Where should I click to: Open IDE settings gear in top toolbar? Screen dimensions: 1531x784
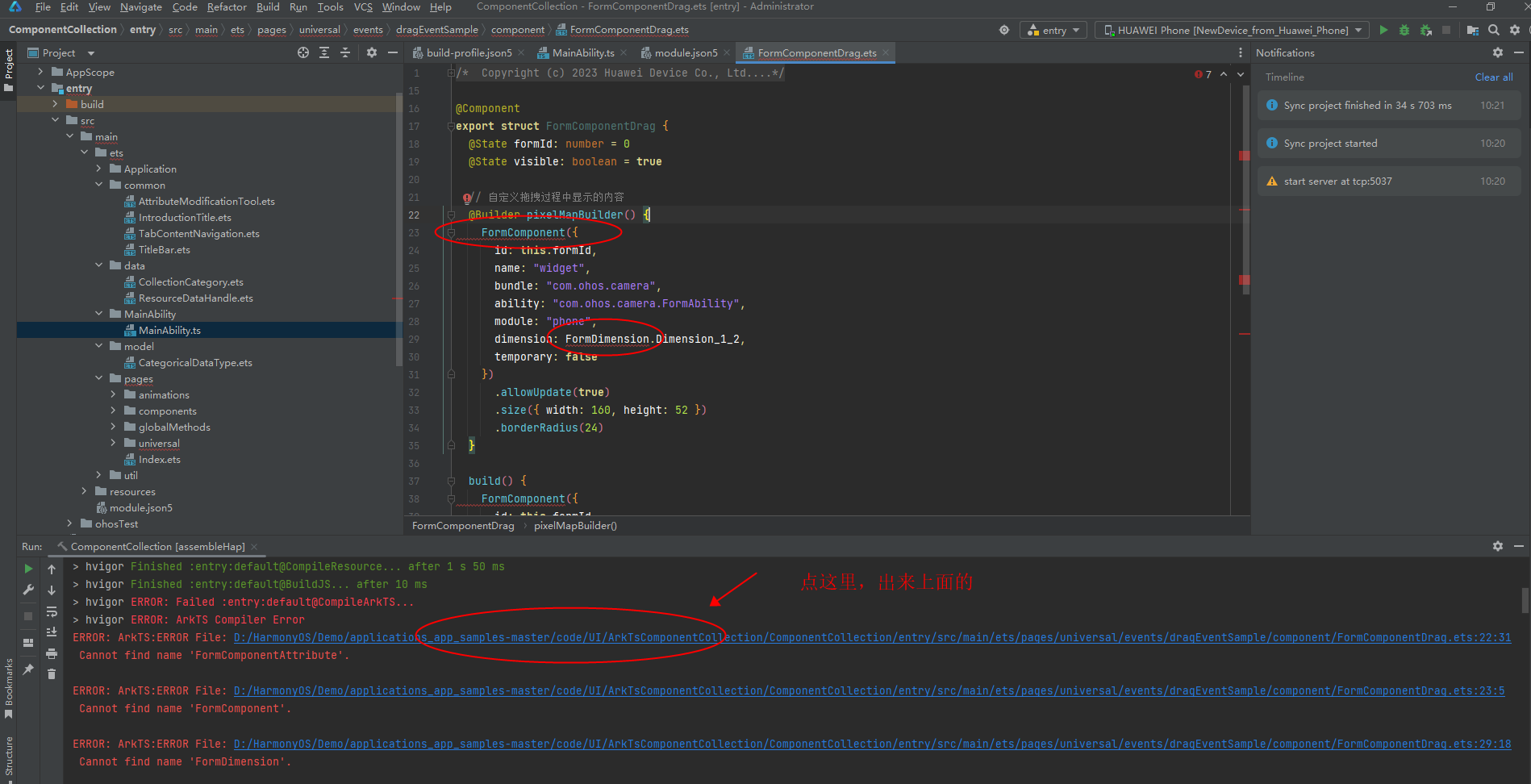[1515, 30]
